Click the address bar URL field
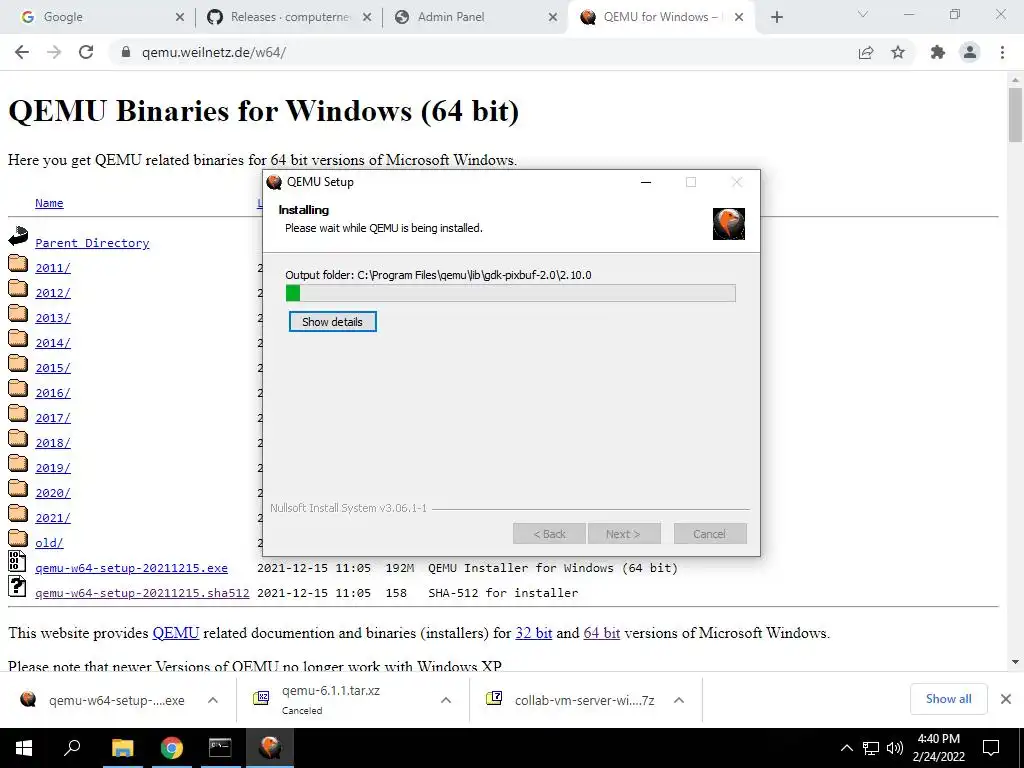This screenshot has height=768, width=1024. click(483, 52)
